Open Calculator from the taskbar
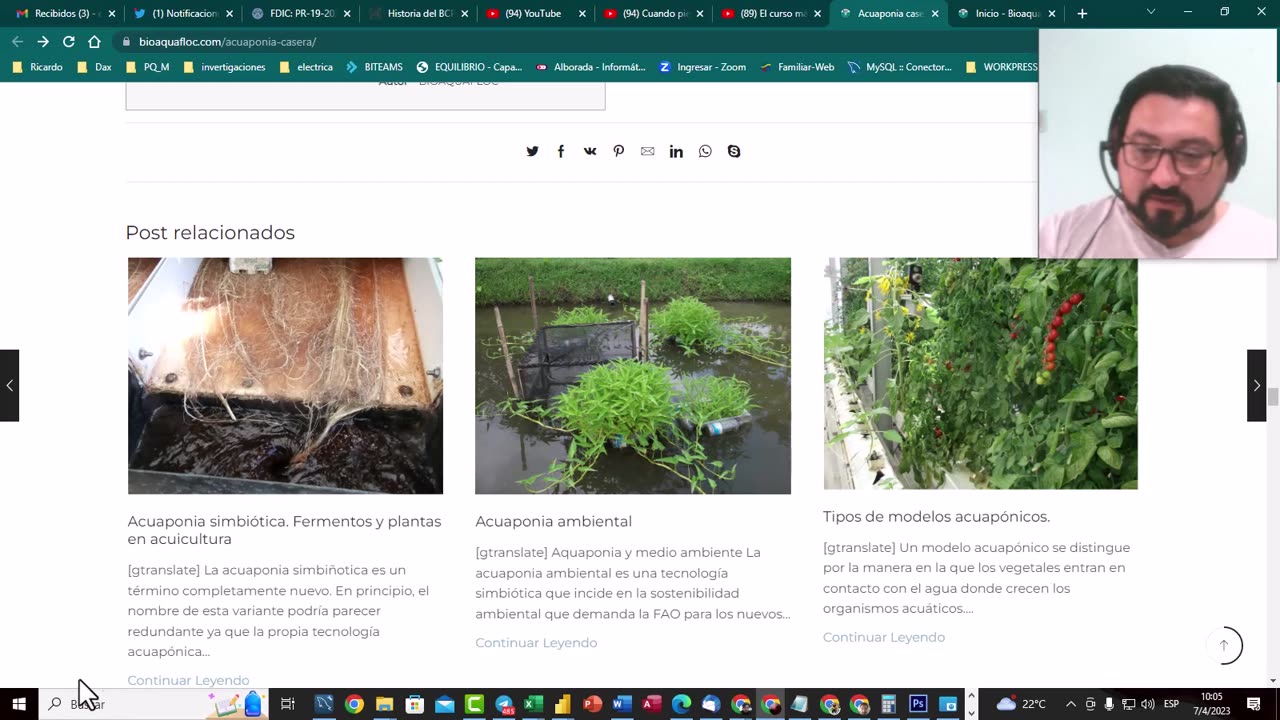The image size is (1280, 720). tap(888, 704)
